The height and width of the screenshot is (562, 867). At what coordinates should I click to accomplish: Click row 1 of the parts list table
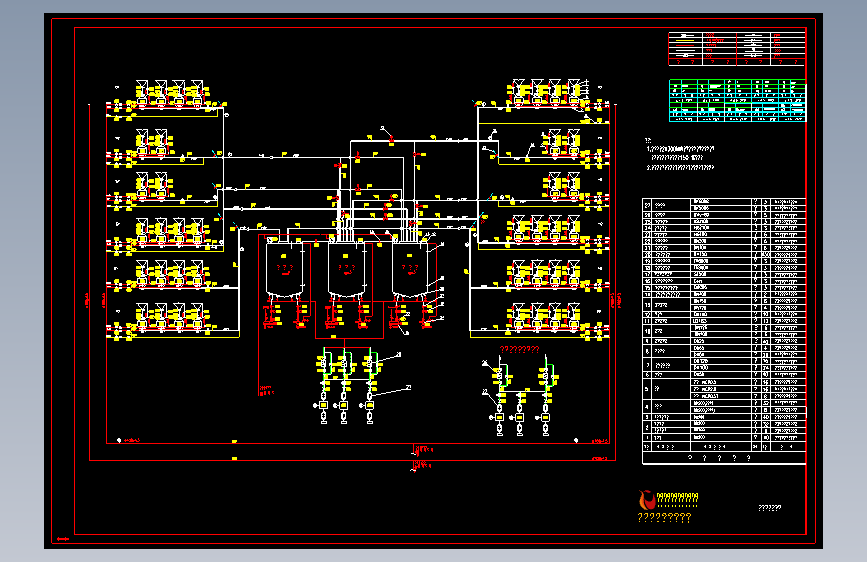[x=723, y=438]
